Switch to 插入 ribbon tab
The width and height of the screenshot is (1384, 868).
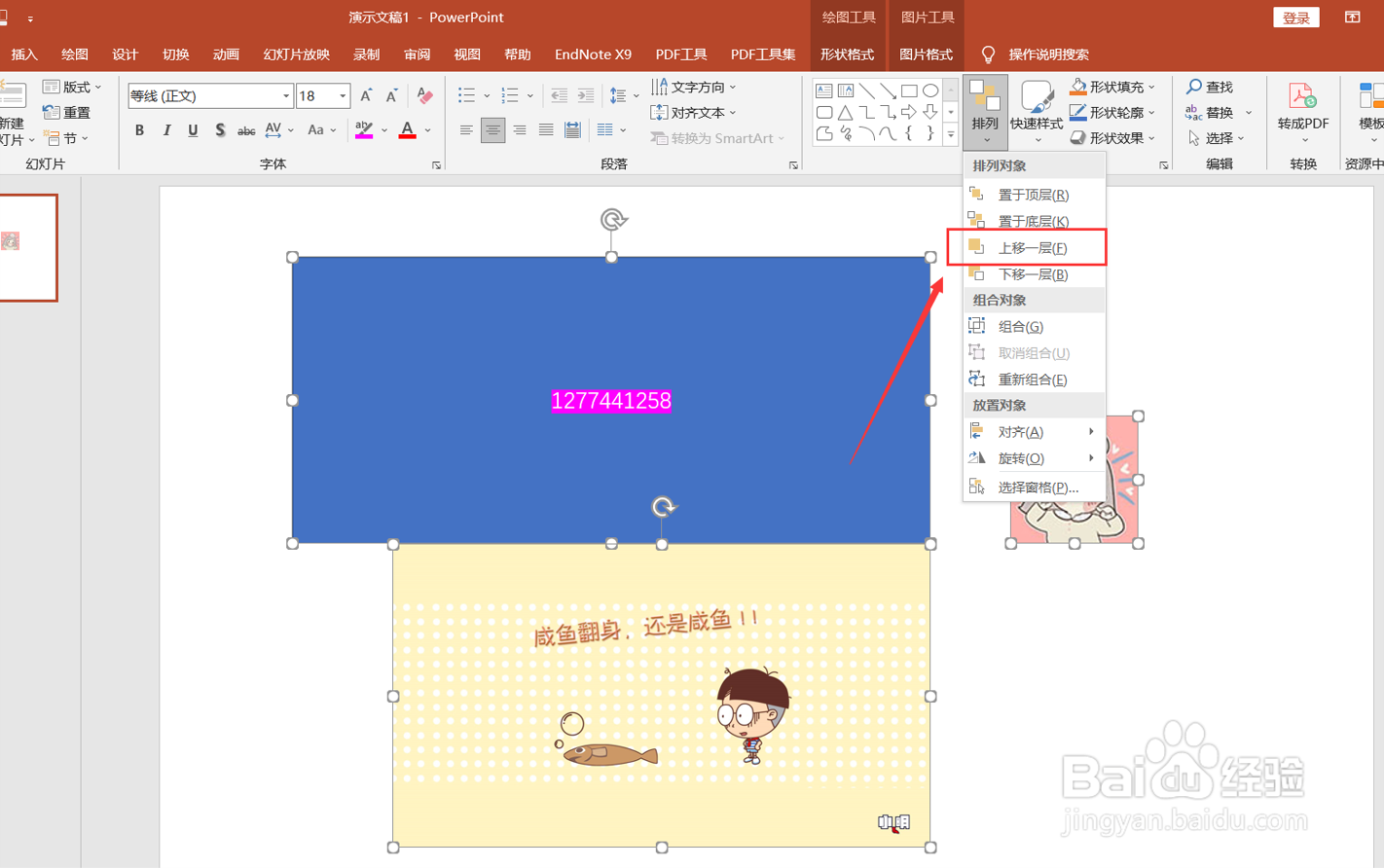pos(24,54)
